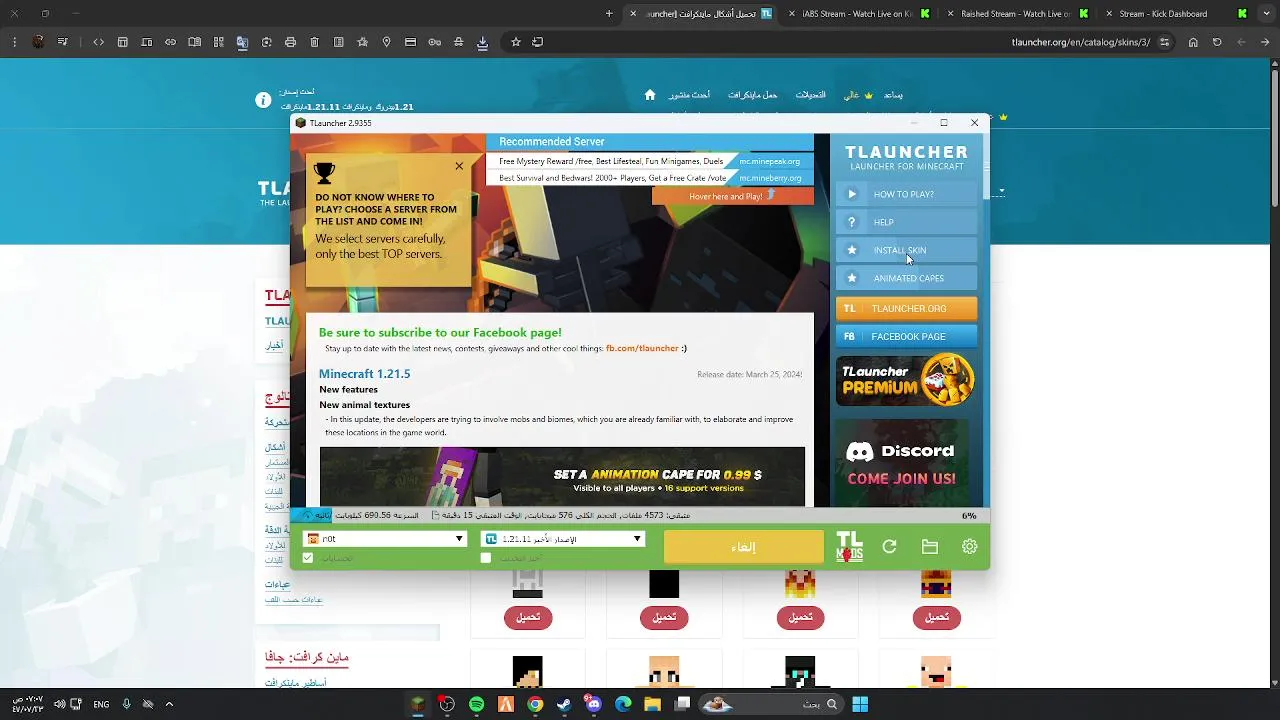Click the animation cape 0.99 $ banner
Viewport: 1280px width, 720px height.
pos(562,476)
